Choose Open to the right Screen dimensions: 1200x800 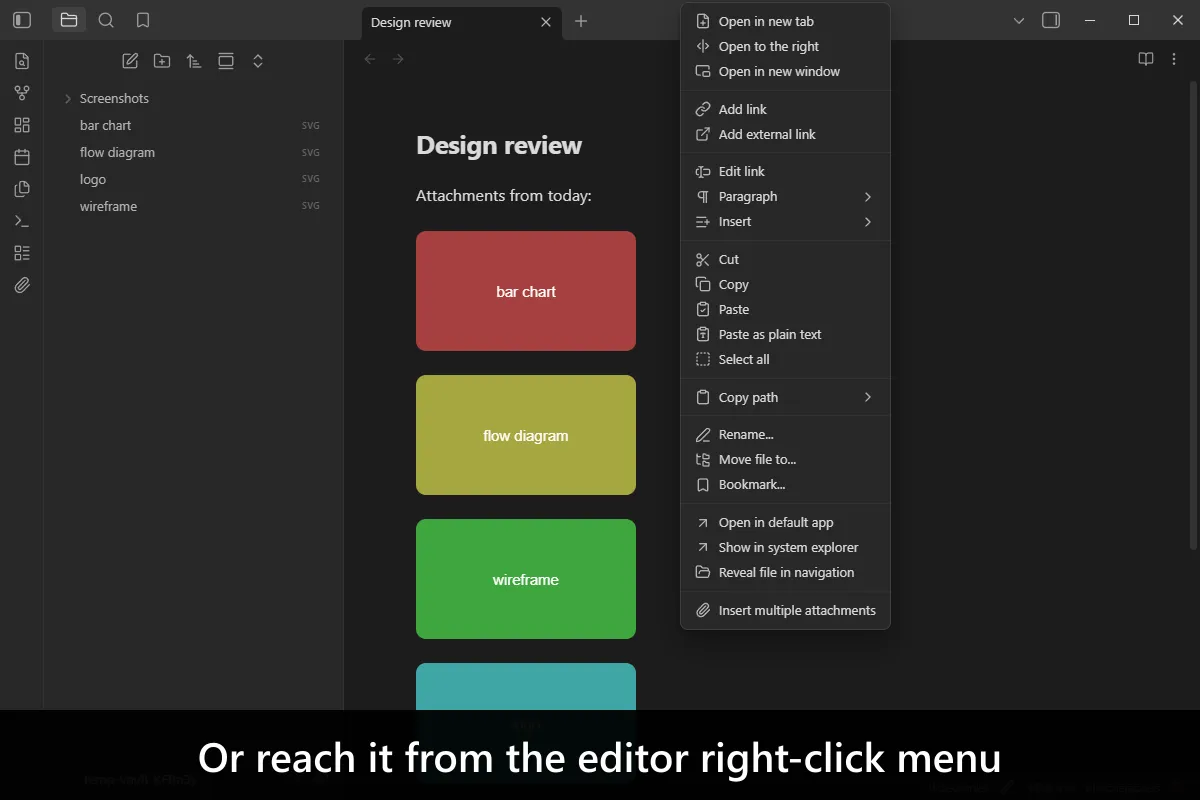pyautogui.click(x=785, y=46)
